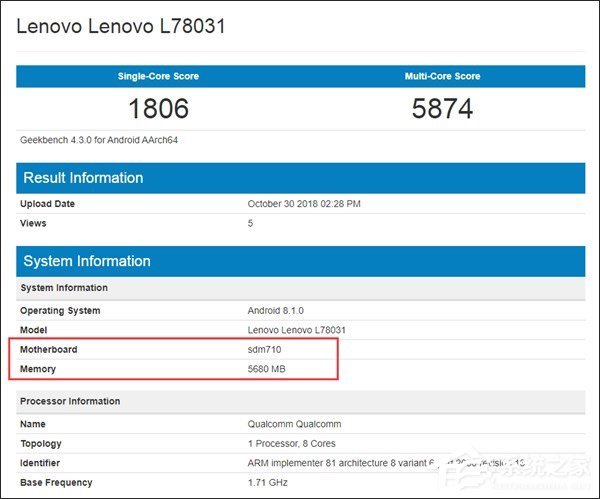Click the Operating System label
This screenshot has height=499, width=600.
click(60, 311)
